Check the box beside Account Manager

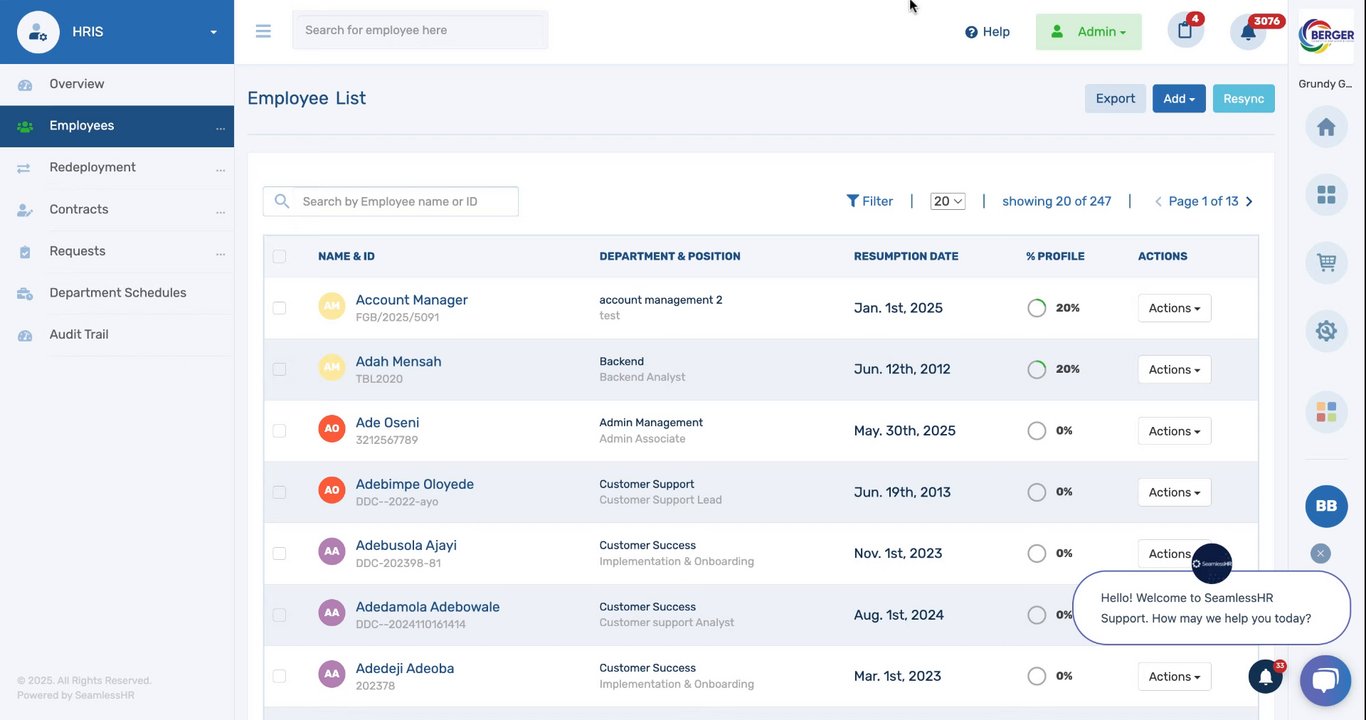tap(279, 308)
